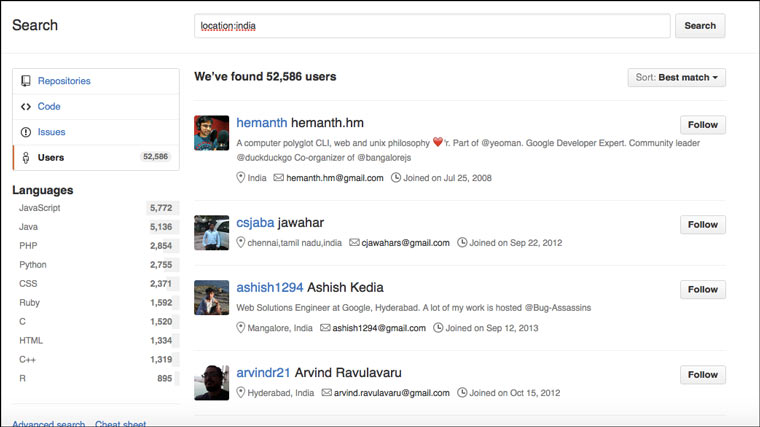Viewport: 760px width, 427px height.
Task: Click location pin icon beside chennai,tamil nadu,india
Action: coord(240,242)
